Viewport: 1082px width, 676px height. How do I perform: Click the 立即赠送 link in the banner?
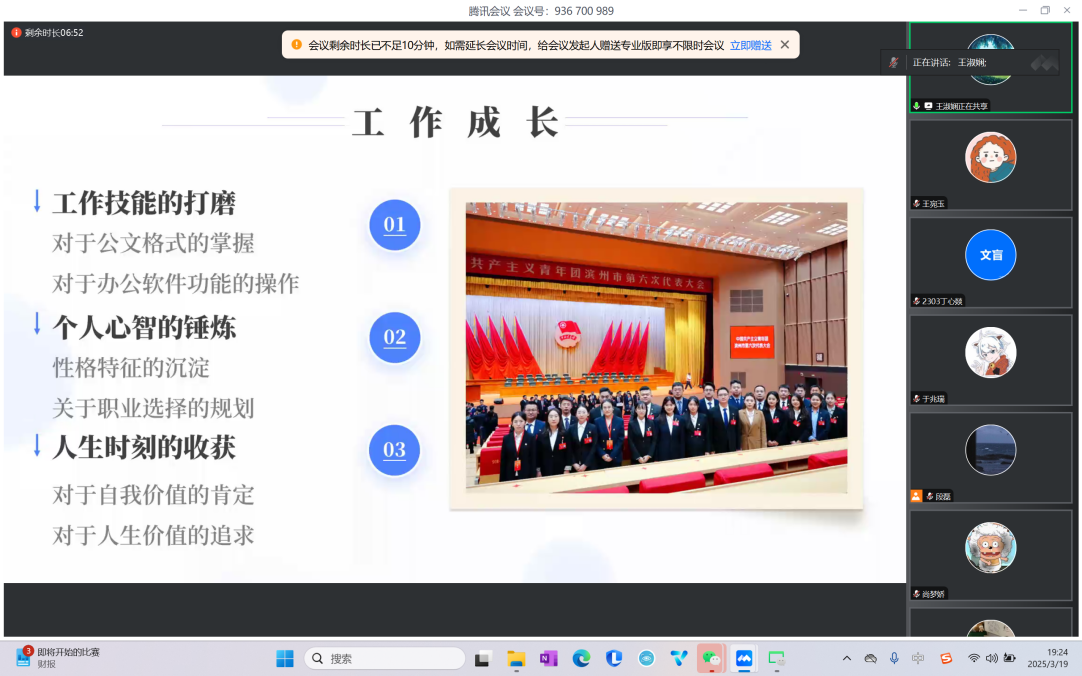[x=750, y=45]
